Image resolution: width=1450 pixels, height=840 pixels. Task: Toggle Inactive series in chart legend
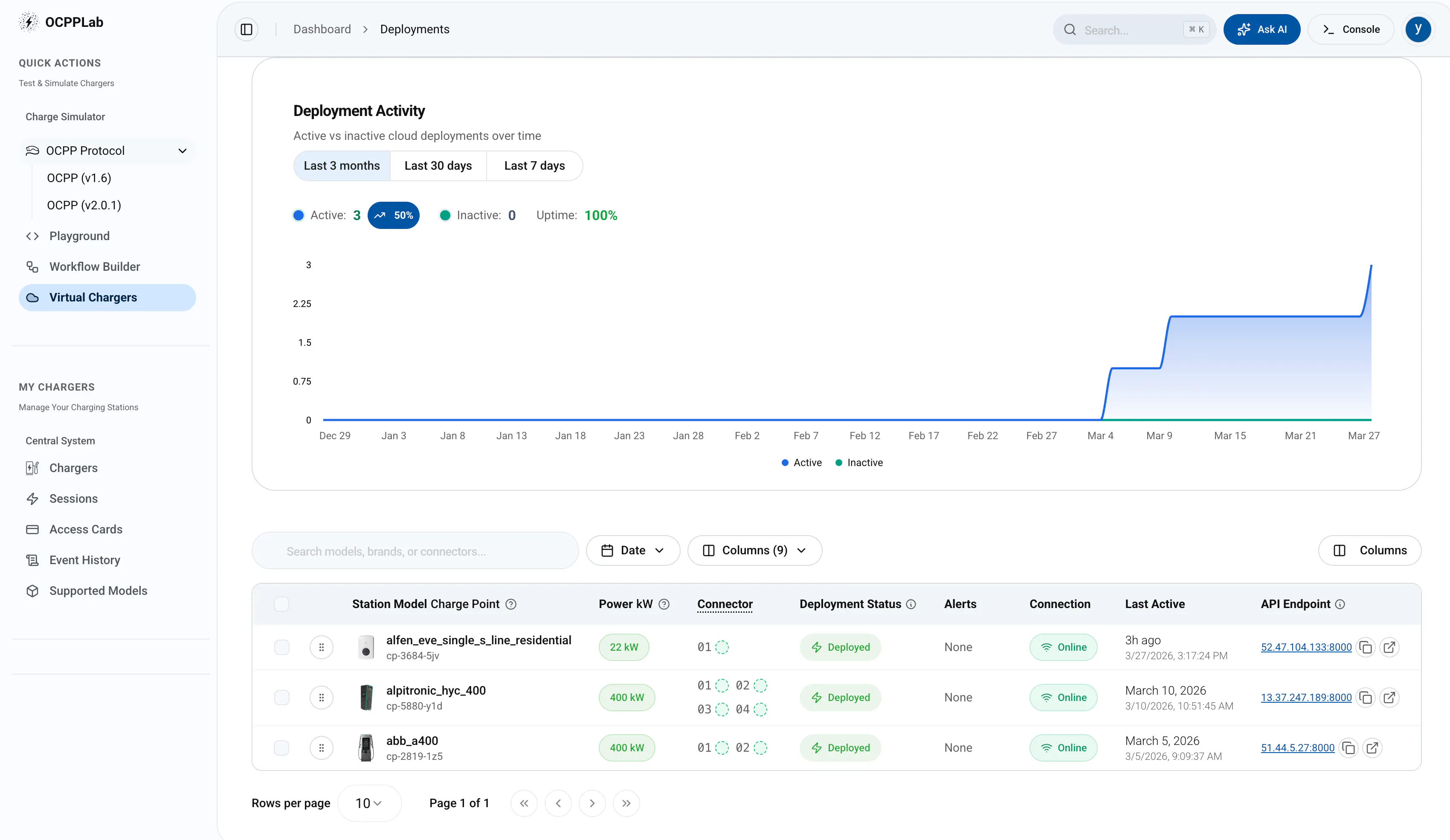coord(859,463)
